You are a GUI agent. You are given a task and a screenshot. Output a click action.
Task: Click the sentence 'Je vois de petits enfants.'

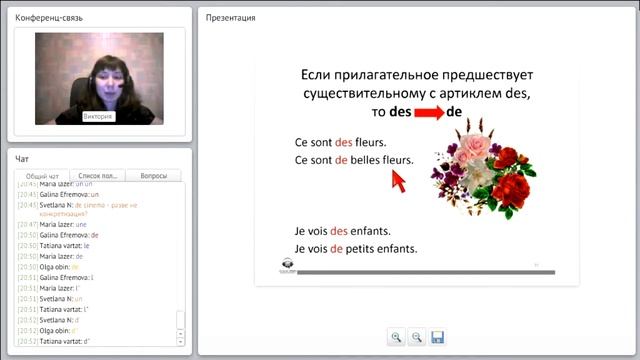coord(356,249)
